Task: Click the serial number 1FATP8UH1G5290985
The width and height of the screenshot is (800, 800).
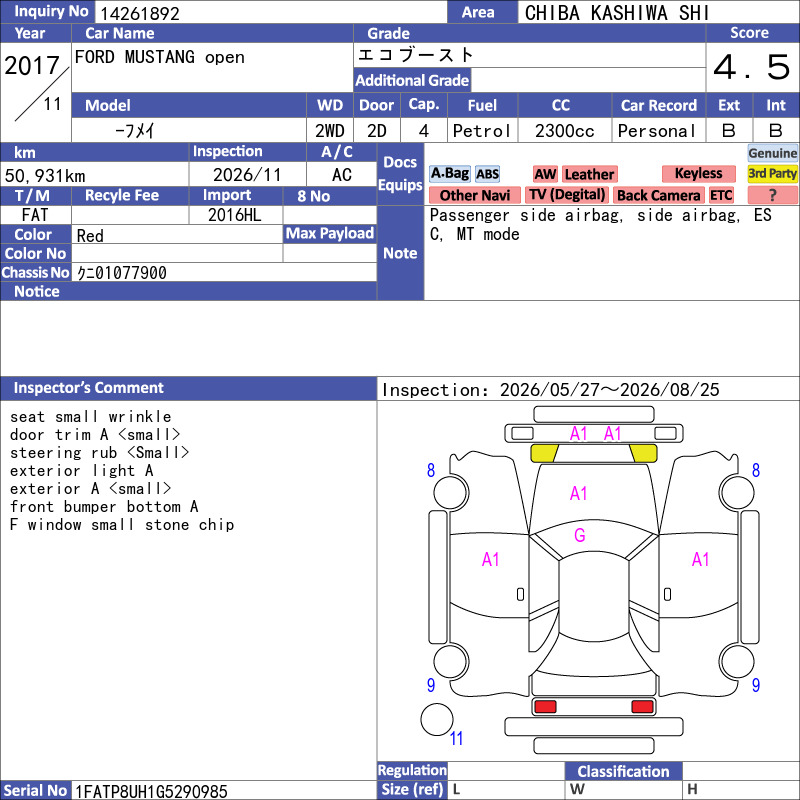Action: click(152, 791)
